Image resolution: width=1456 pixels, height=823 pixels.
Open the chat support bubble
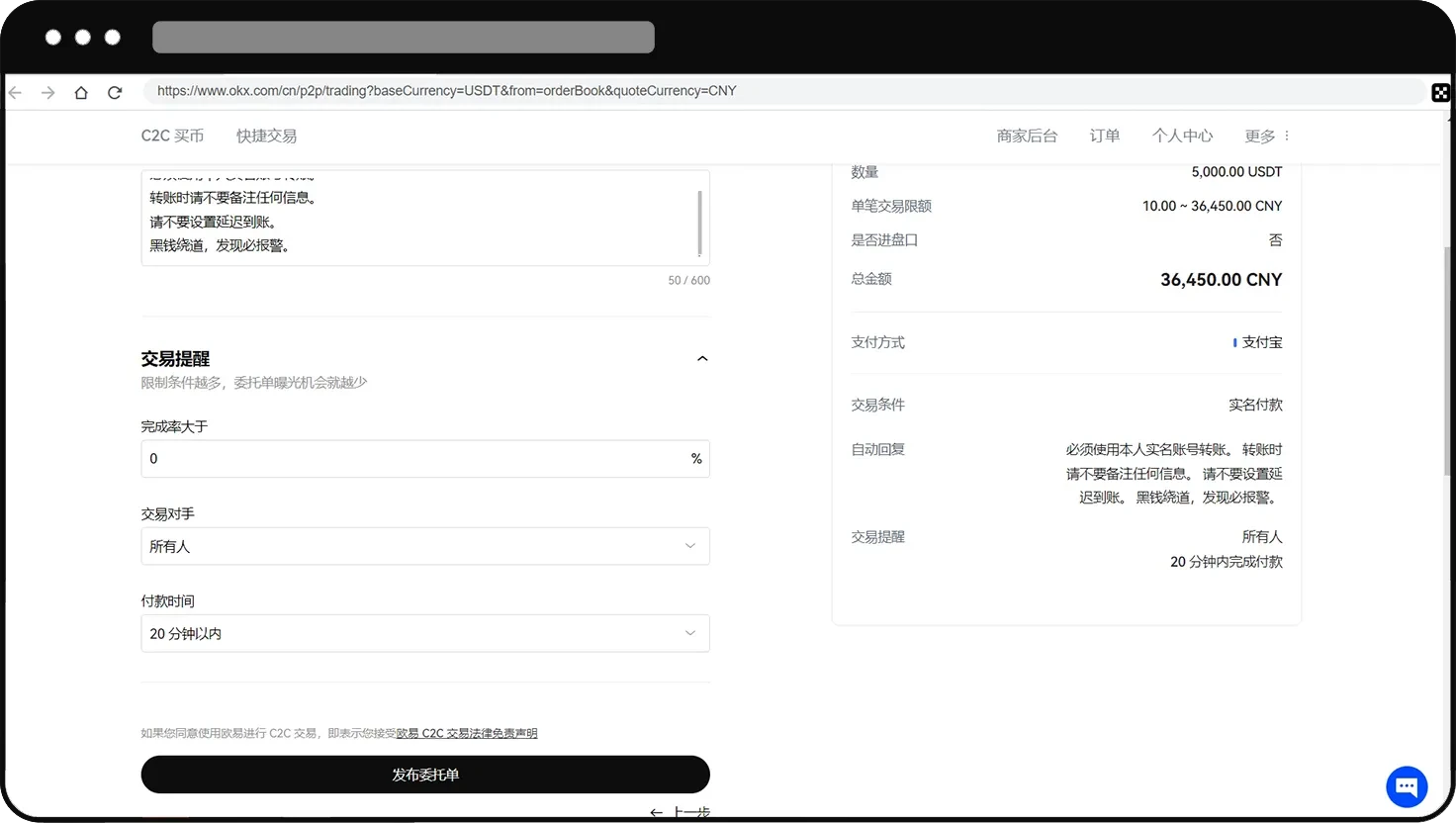pos(1407,787)
